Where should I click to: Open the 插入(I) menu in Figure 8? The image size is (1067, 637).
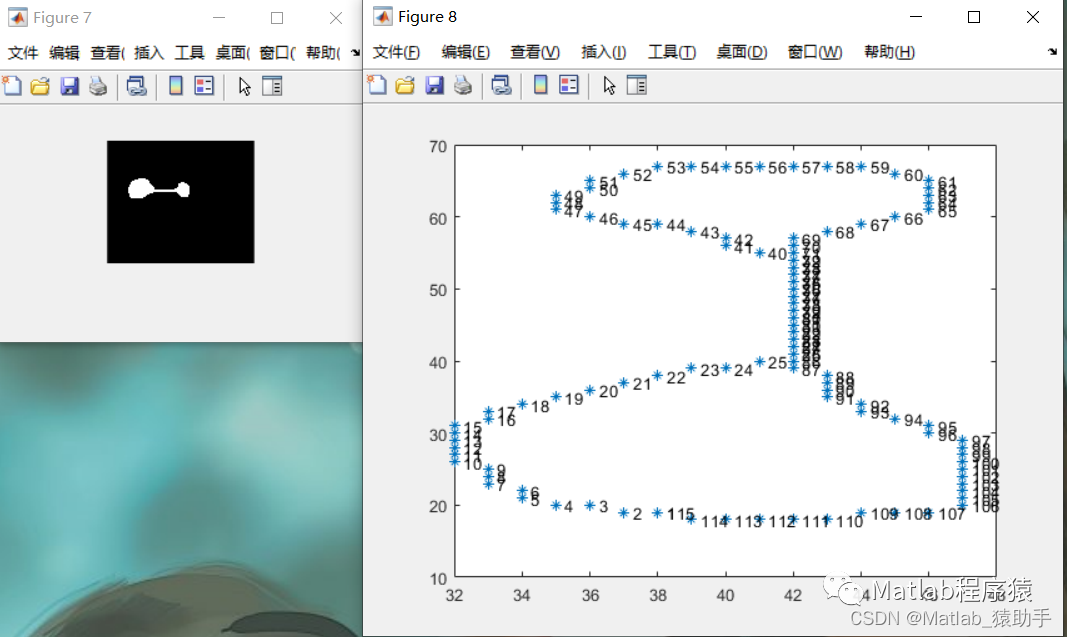coord(603,52)
